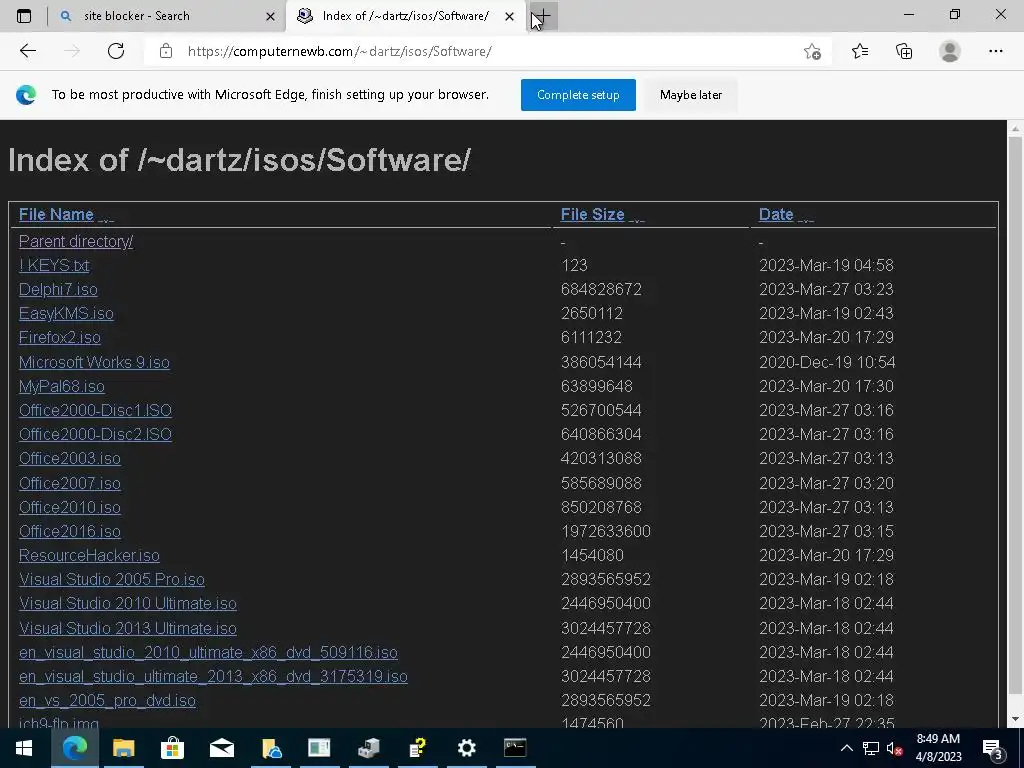Dismiss with Maybe later button
Image resolution: width=1024 pixels, height=768 pixels.
click(x=690, y=95)
